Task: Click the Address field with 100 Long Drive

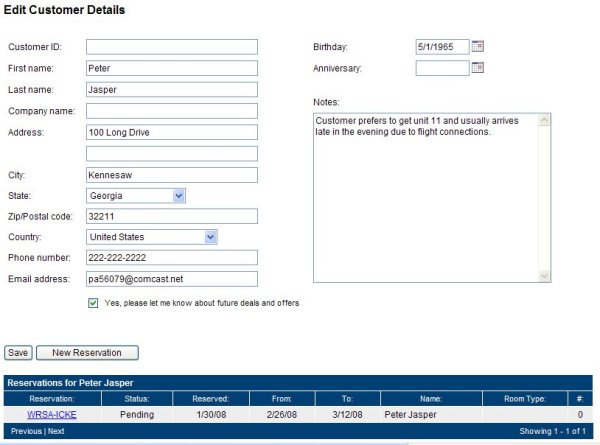Action: [x=172, y=132]
